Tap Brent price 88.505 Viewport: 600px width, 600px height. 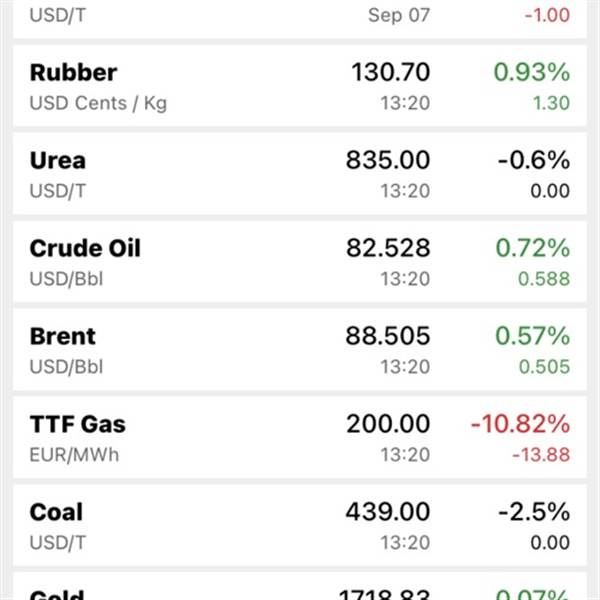(x=388, y=336)
